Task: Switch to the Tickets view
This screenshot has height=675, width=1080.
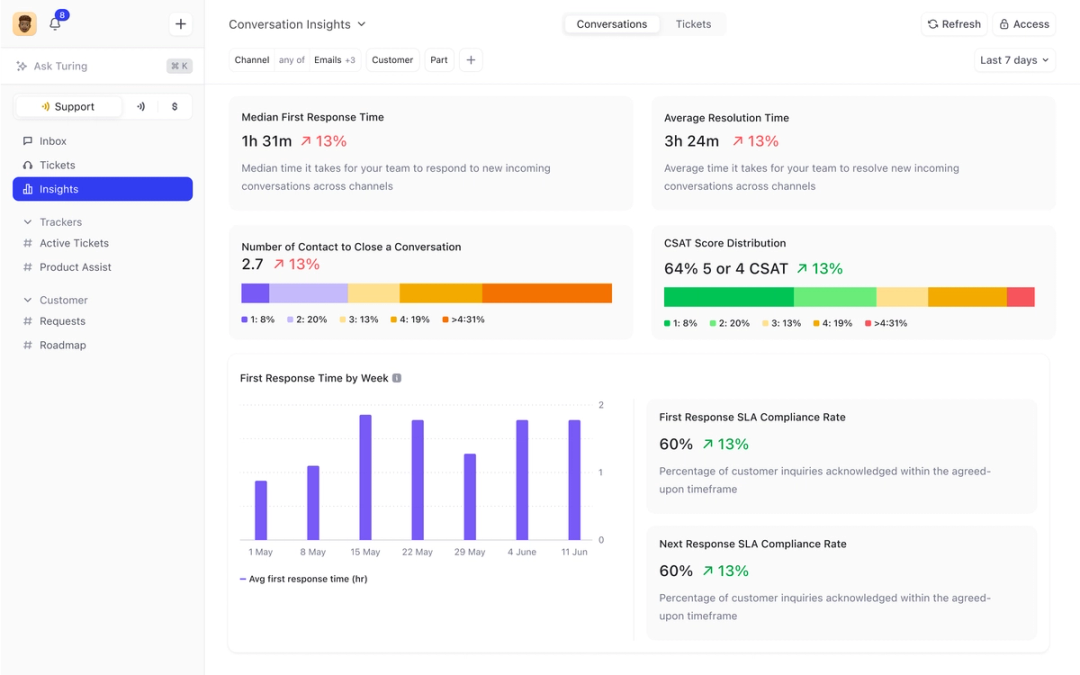Action: 693,24
